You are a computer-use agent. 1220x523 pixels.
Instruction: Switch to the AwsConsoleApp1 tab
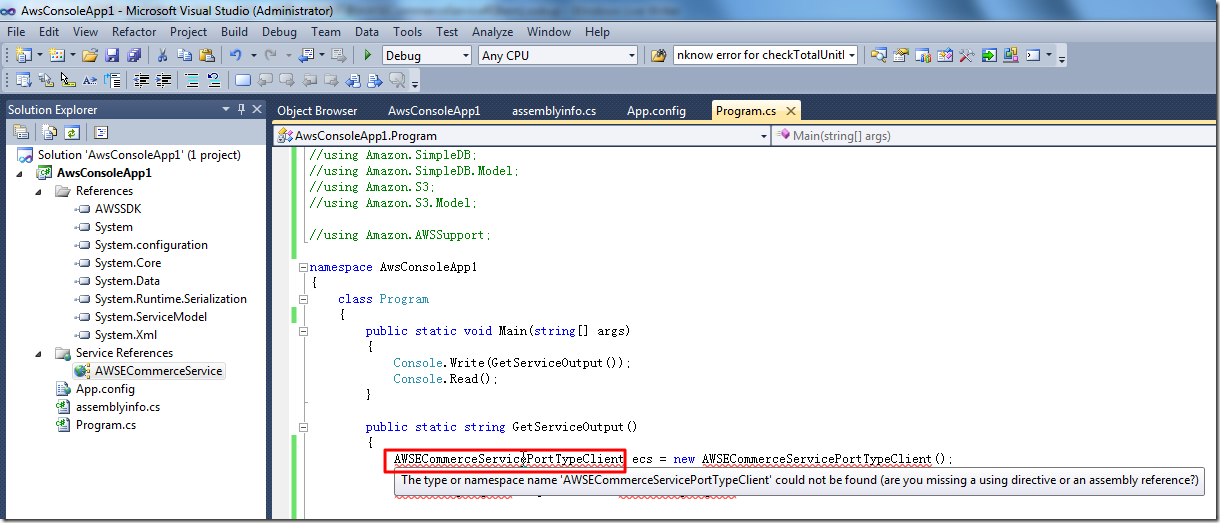434,111
